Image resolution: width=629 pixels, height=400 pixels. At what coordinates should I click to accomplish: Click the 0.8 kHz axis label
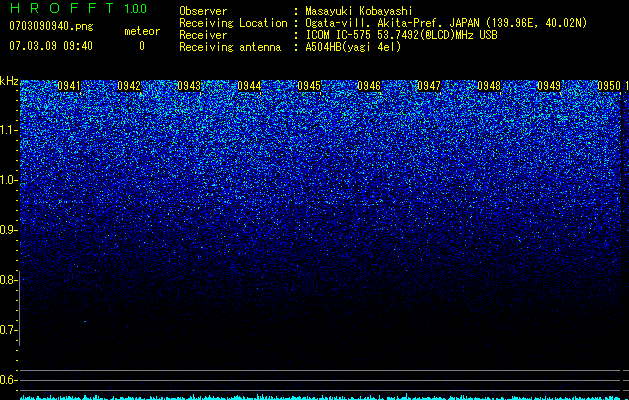tap(9, 280)
